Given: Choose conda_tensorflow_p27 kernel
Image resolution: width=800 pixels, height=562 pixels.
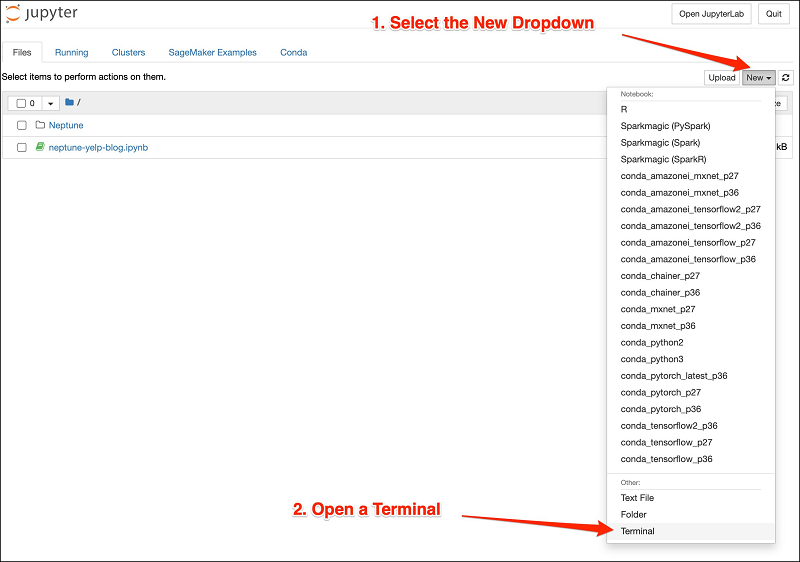Looking at the screenshot, I should point(691,443).
